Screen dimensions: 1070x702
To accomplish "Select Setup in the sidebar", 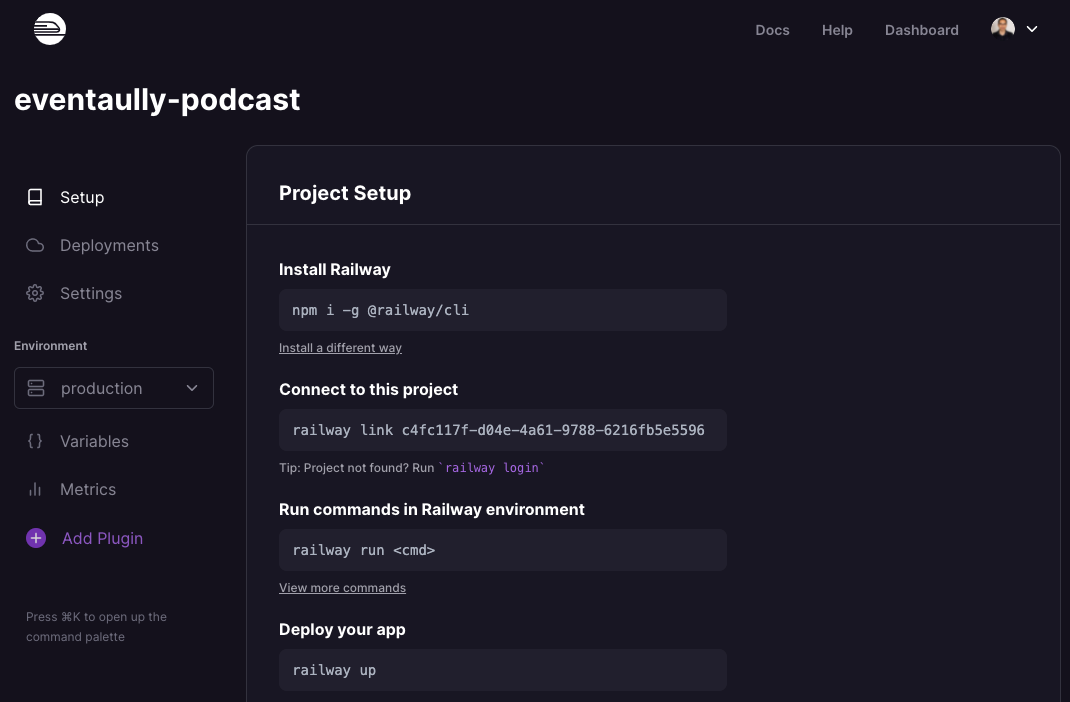I will pos(82,197).
